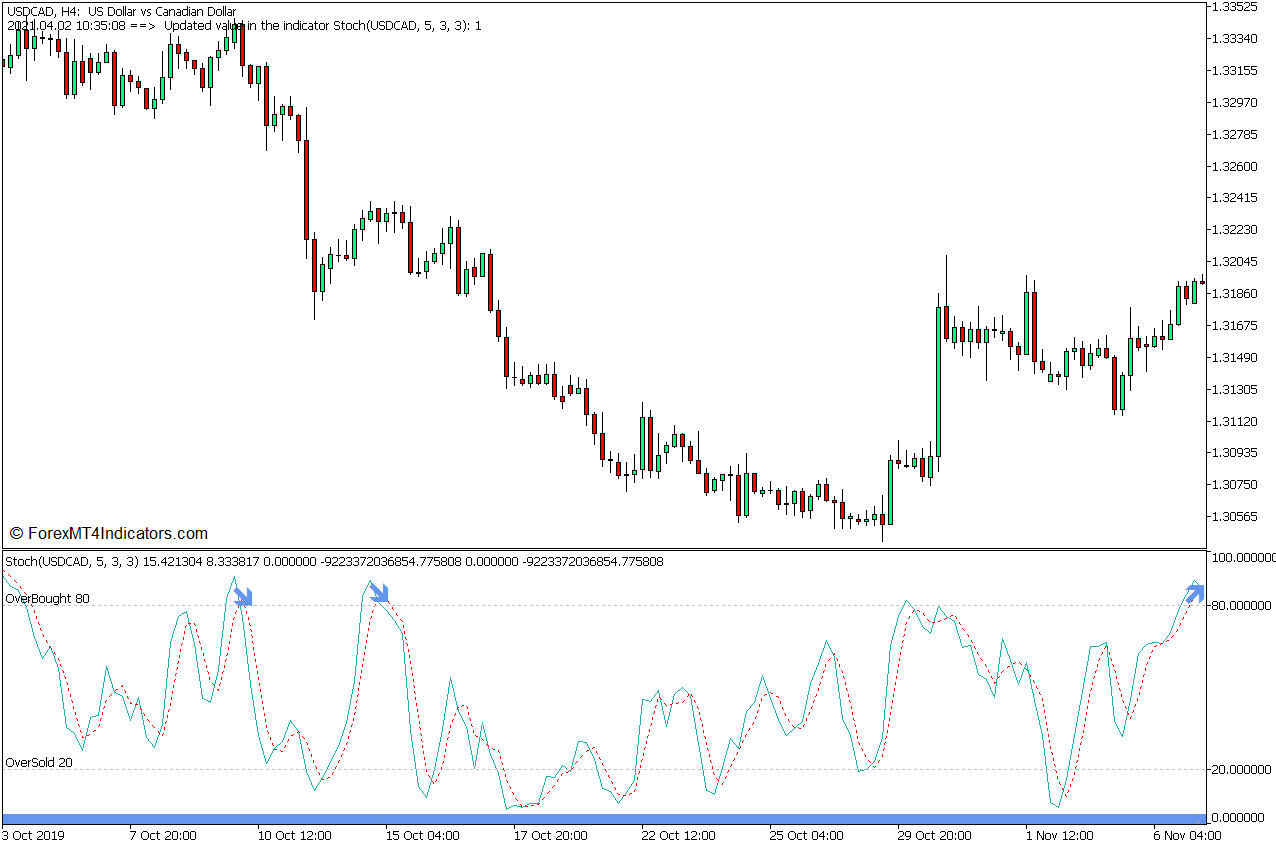1276x848 pixels.
Task: Click the 6 Nov 04:00 time axis label
Action: (x=1187, y=835)
